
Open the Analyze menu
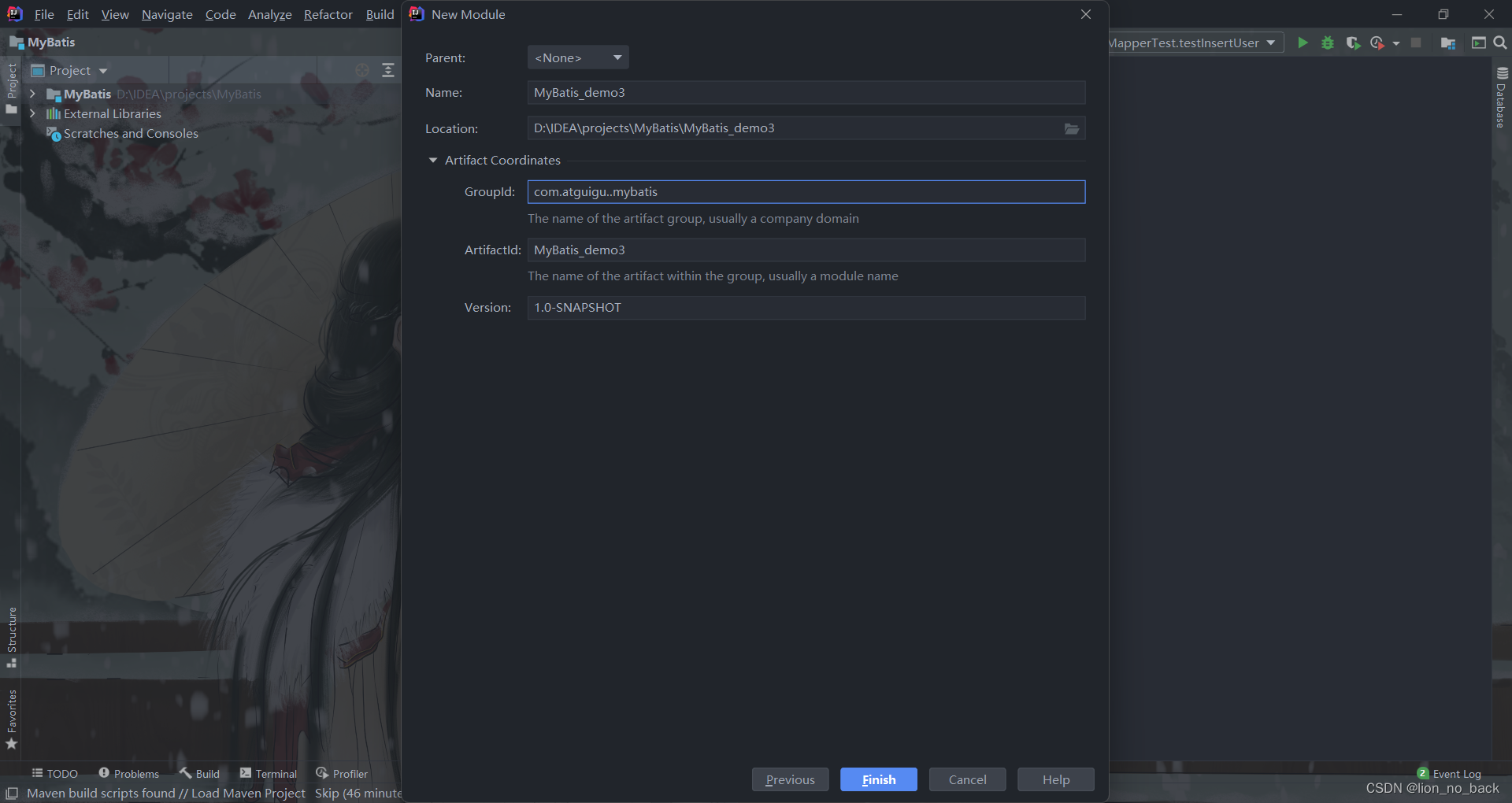point(270,14)
